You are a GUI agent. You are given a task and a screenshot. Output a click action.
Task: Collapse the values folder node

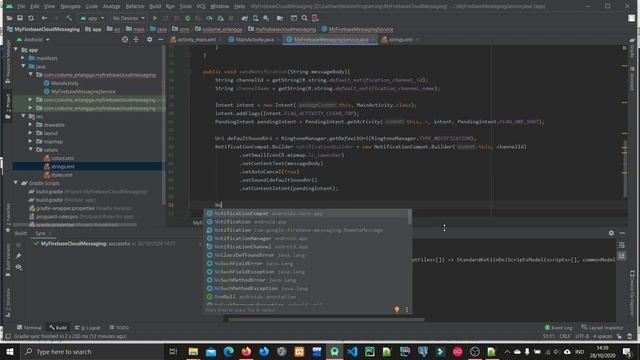coord(31,149)
